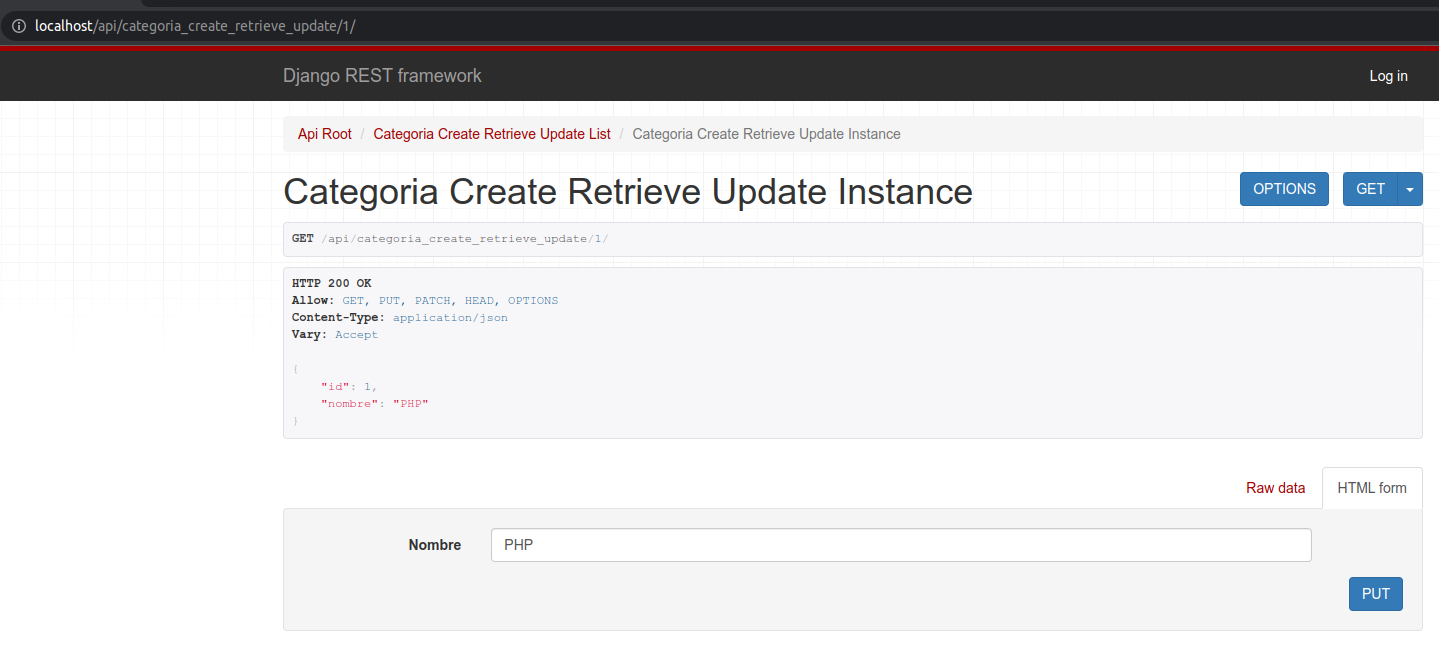Switch to the Raw data tab
Viewport: 1439px width, 654px height.
point(1275,488)
